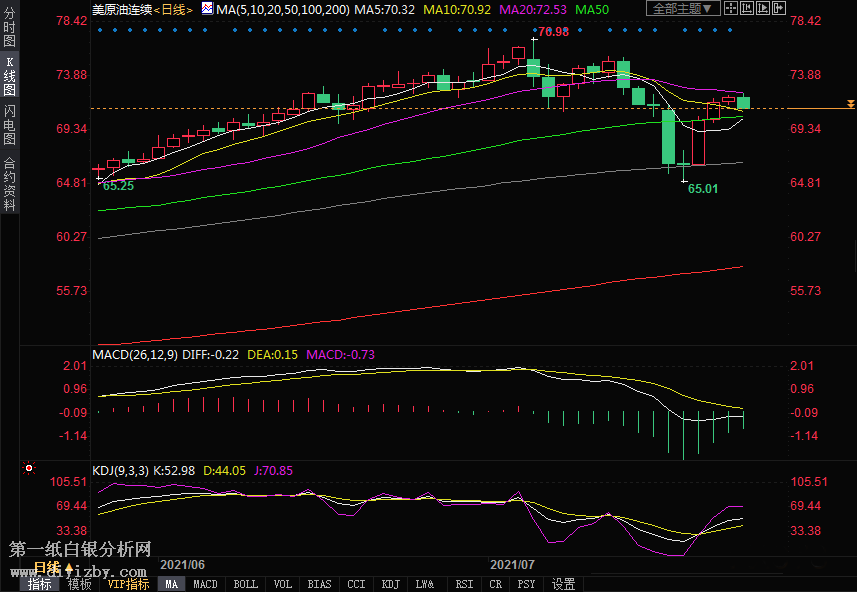857x592 pixels.
Task: Click the second layout icon at top right
Action: 748,9
